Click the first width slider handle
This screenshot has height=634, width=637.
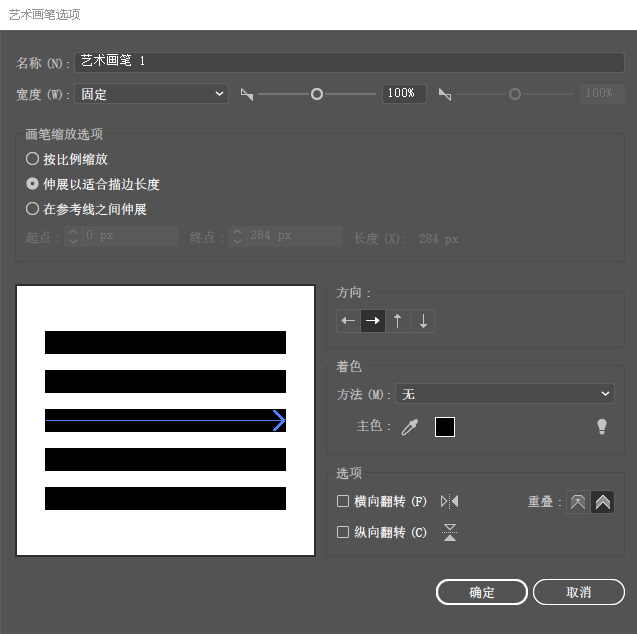coord(317,94)
